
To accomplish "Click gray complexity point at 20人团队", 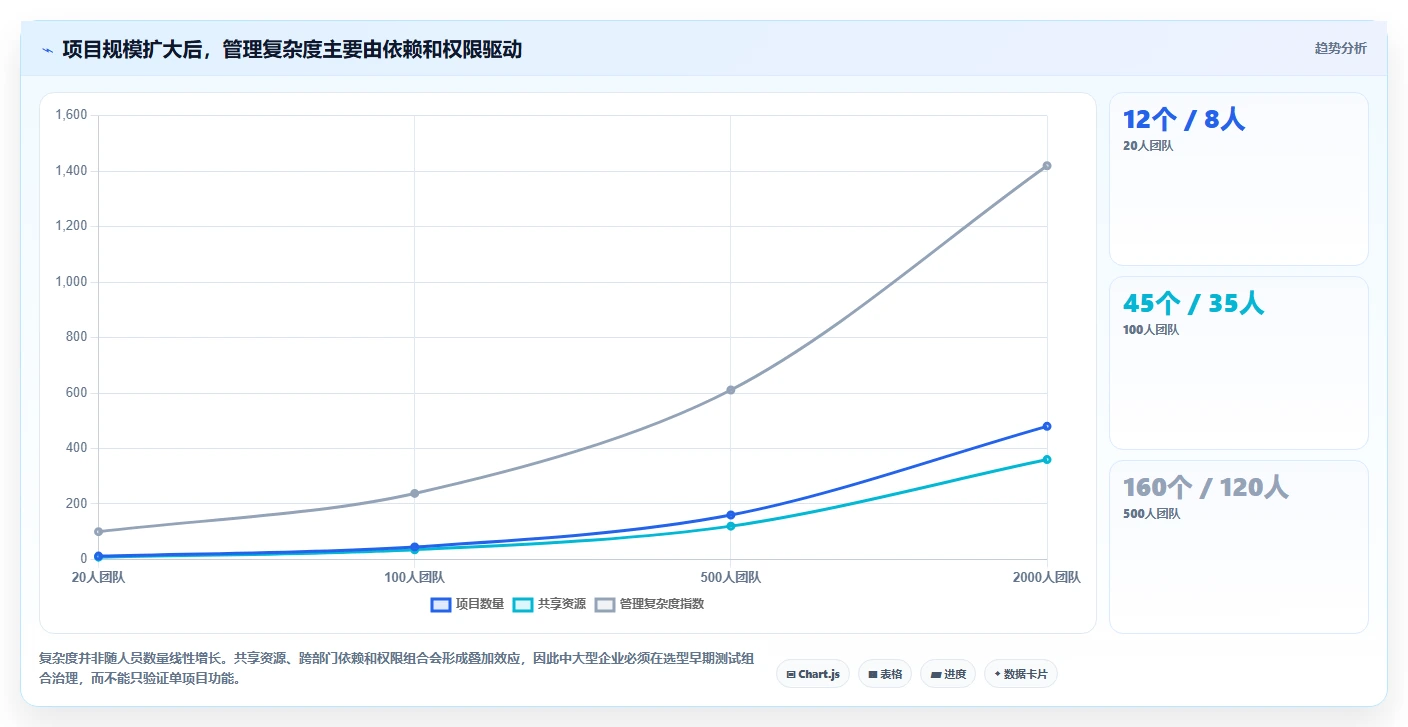I will [98, 531].
